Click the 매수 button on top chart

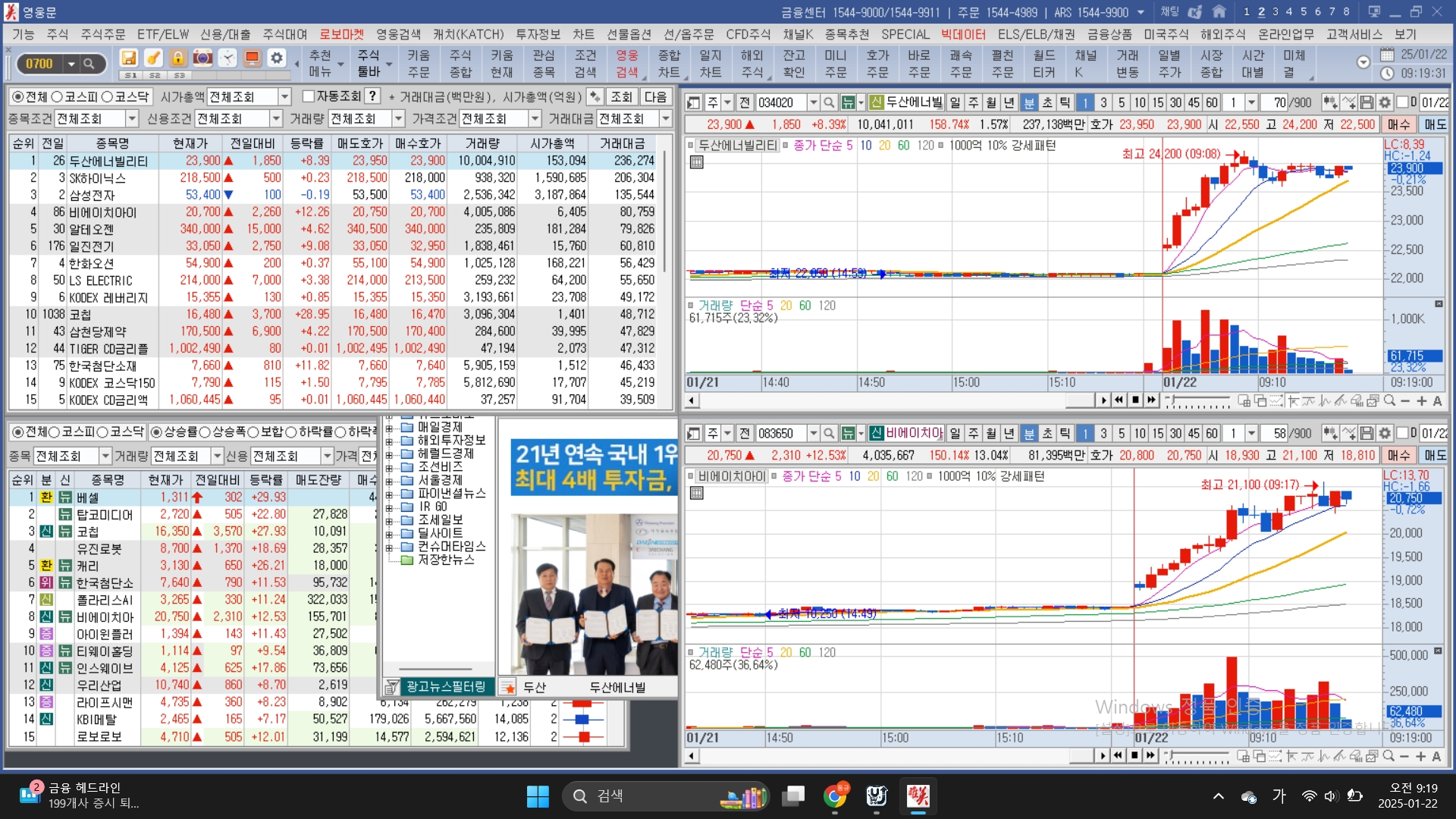click(x=1398, y=124)
